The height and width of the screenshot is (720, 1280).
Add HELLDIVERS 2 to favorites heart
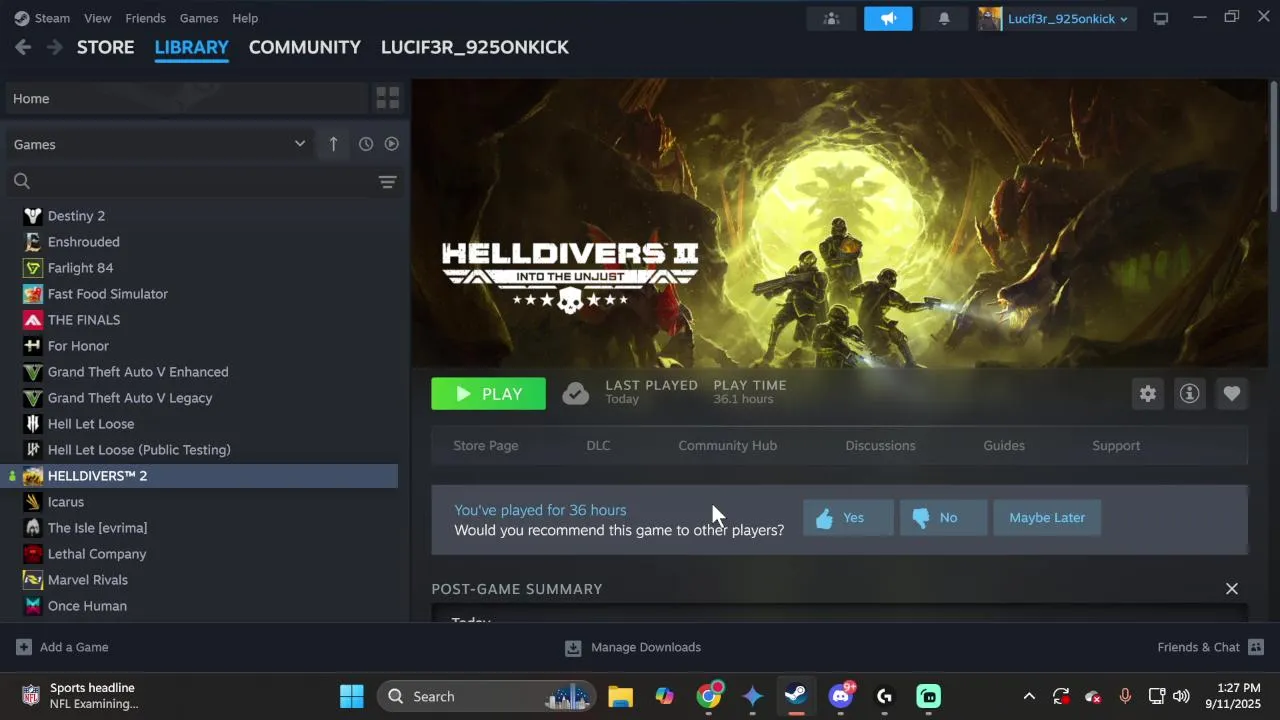pyautogui.click(x=1232, y=394)
